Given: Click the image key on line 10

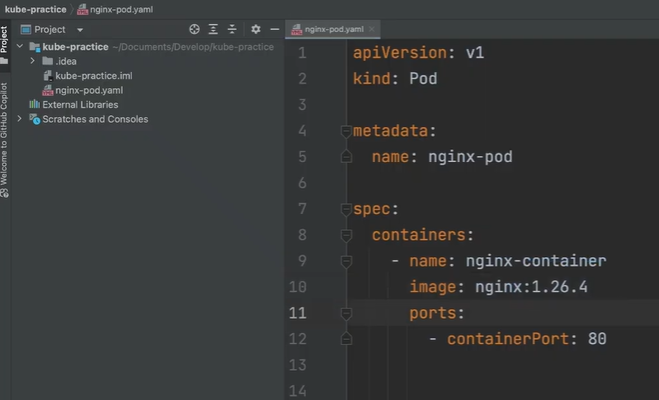Looking at the screenshot, I should coord(432,287).
